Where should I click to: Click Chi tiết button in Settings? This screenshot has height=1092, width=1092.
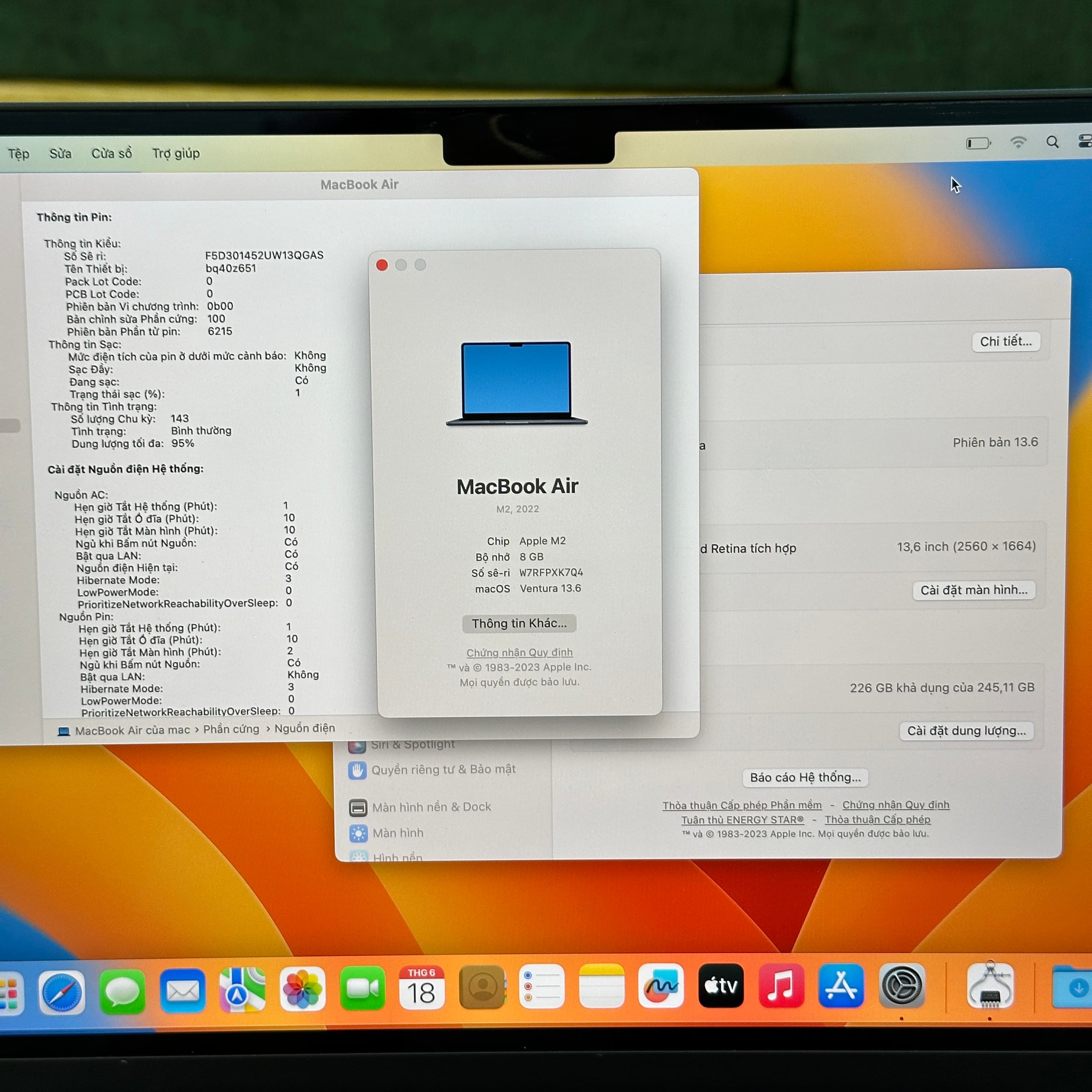1006,341
